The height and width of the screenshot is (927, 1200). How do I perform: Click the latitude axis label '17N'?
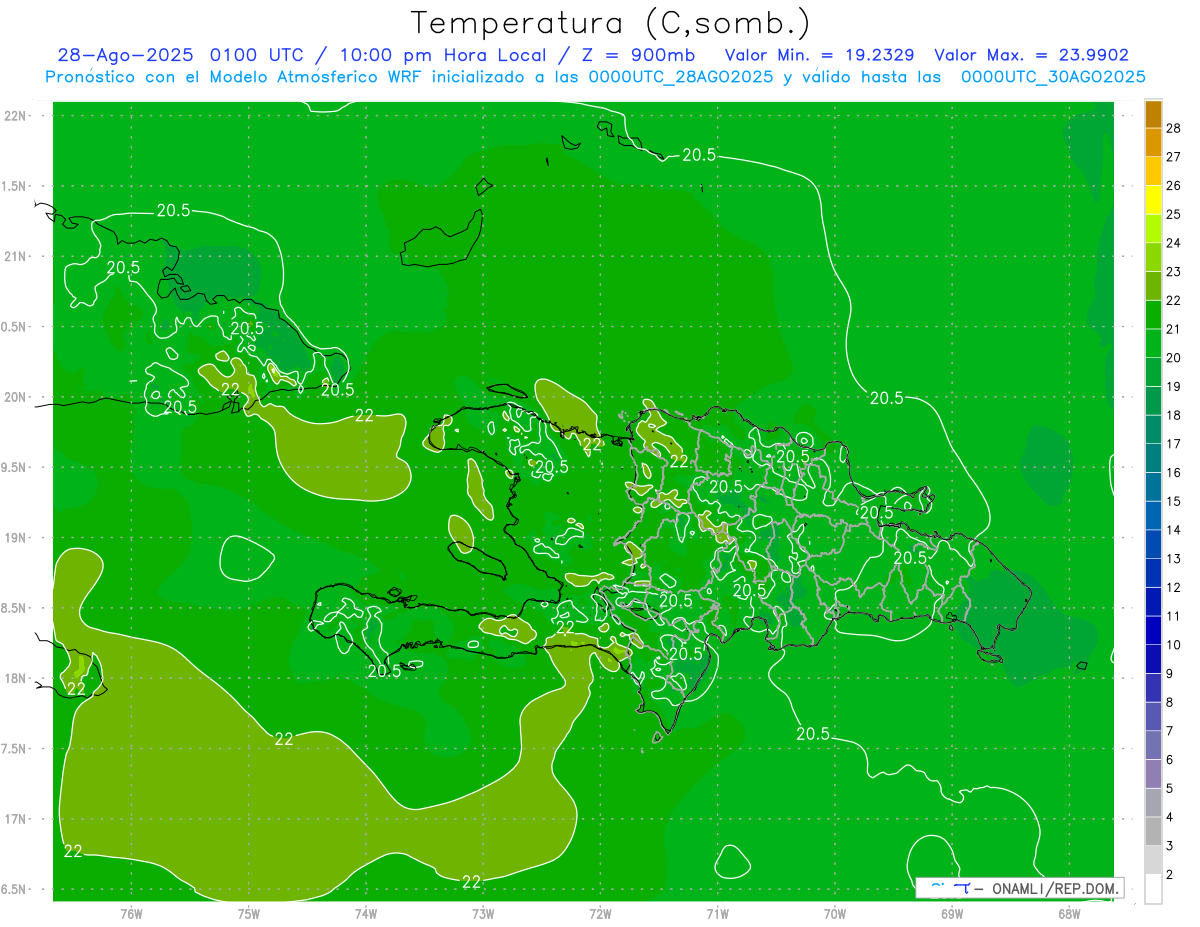14,819
